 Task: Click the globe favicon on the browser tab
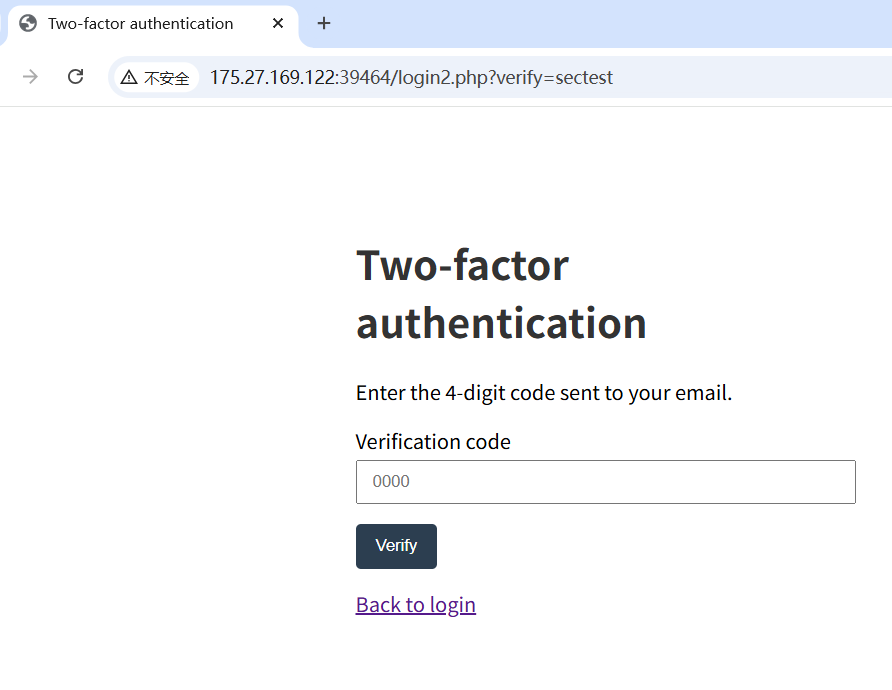(x=28, y=23)
